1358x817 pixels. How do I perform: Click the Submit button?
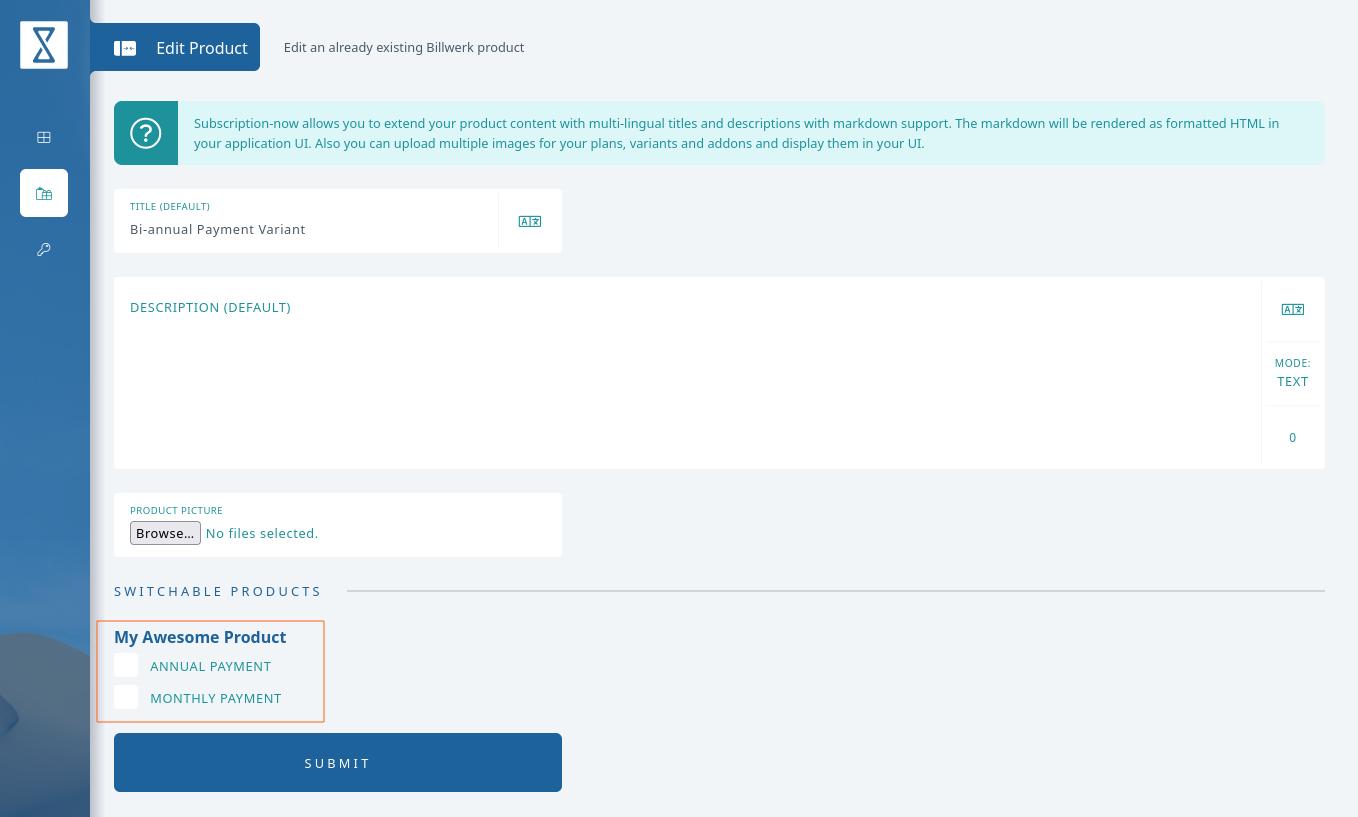click(338, 762)
